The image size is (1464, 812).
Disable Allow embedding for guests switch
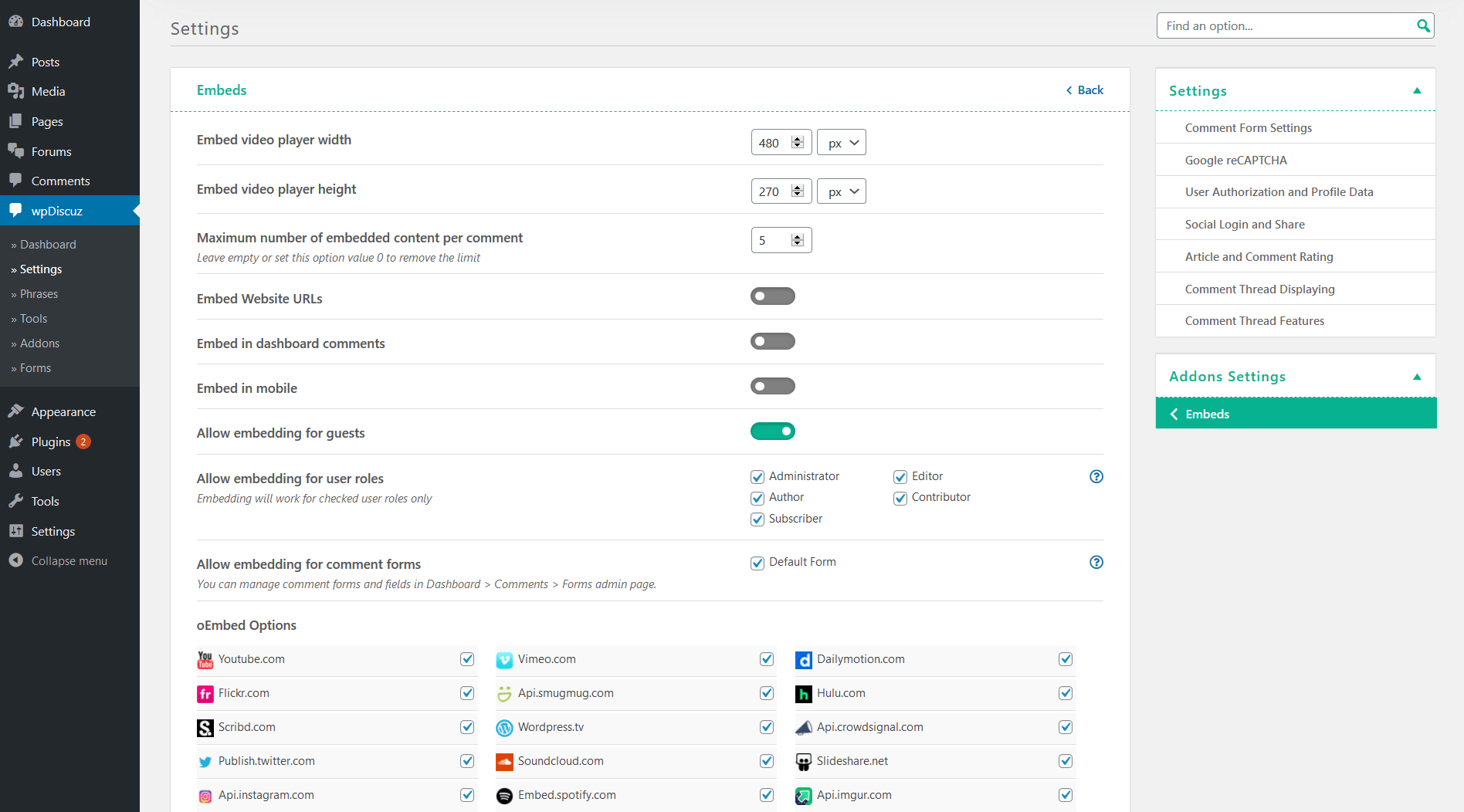pos(772,431)
